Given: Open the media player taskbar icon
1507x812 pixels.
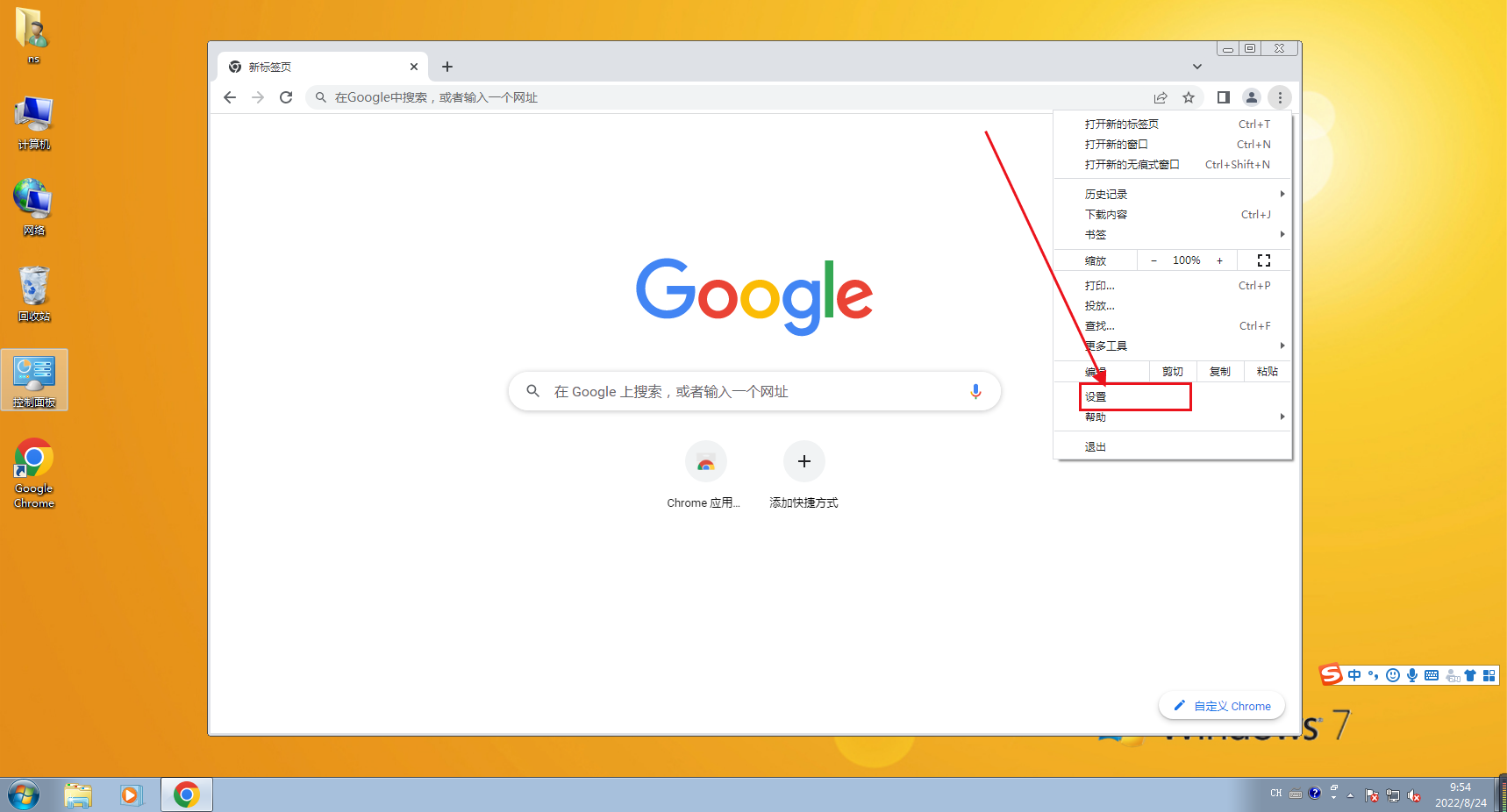Looking at the screenshot, I should click(131, 795).
